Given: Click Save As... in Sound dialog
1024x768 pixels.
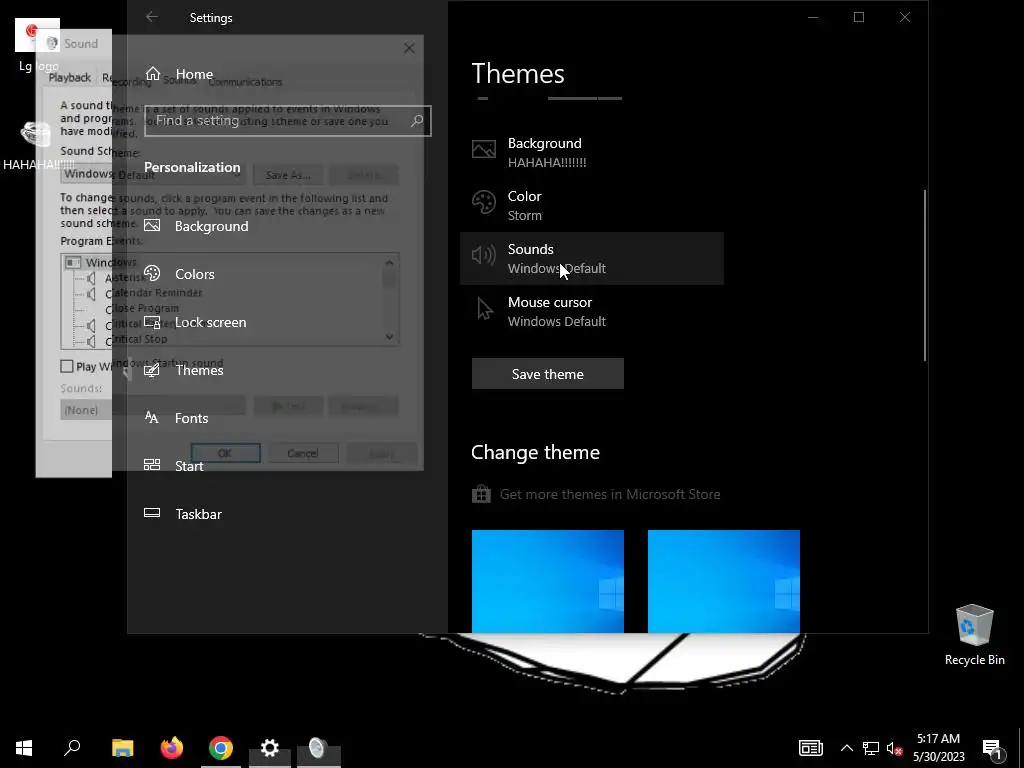Looking at the screenshot, I should pos(288,175).
